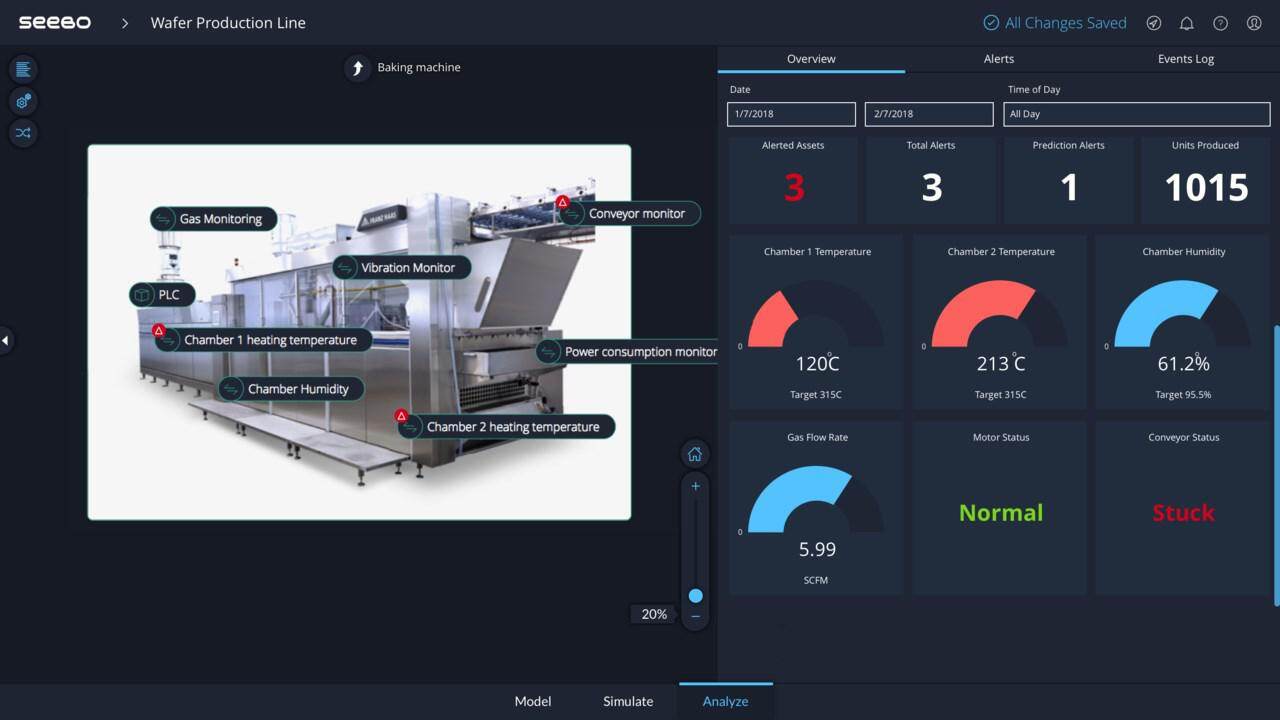
Task: Select the shuffle flow icon in left sidebar
Action: coord(23,133)
